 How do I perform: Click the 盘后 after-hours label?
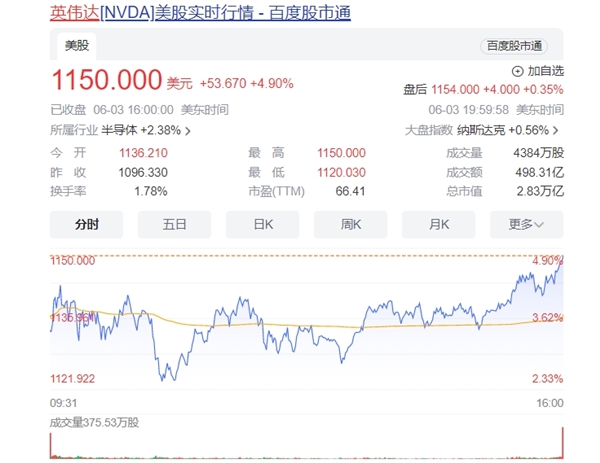point(415,90)
